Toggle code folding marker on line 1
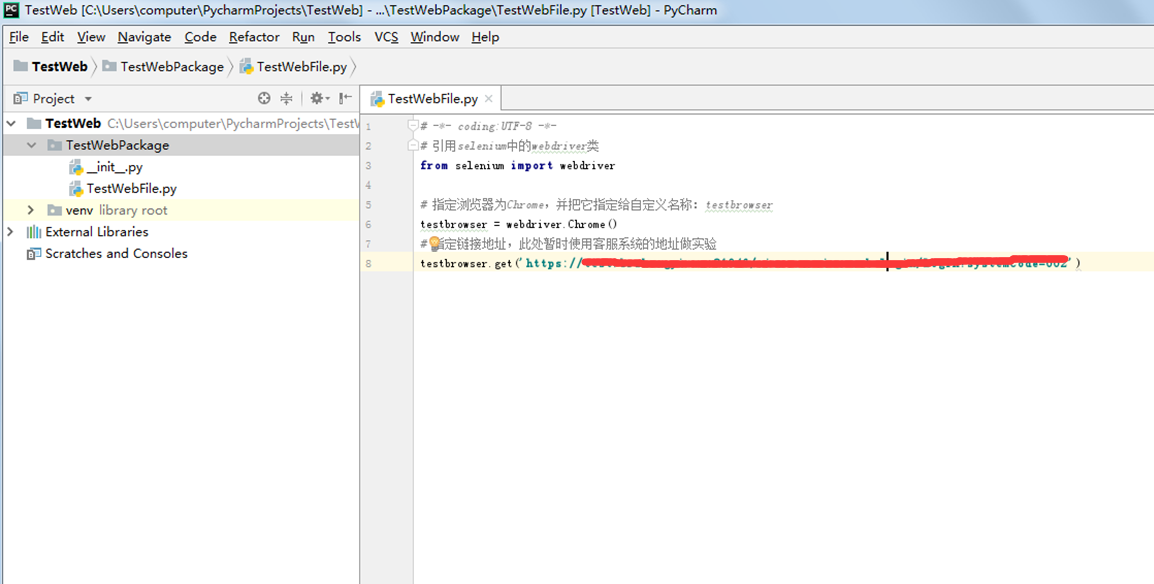 pyautogui.click(x=413, y=126)
